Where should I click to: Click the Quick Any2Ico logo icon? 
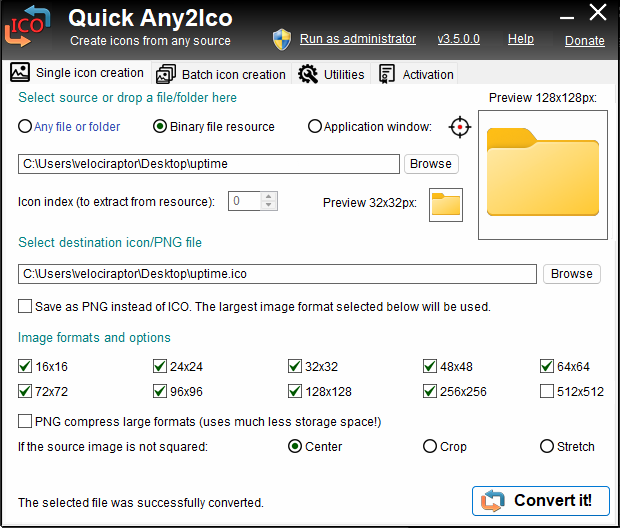[27, 26]
